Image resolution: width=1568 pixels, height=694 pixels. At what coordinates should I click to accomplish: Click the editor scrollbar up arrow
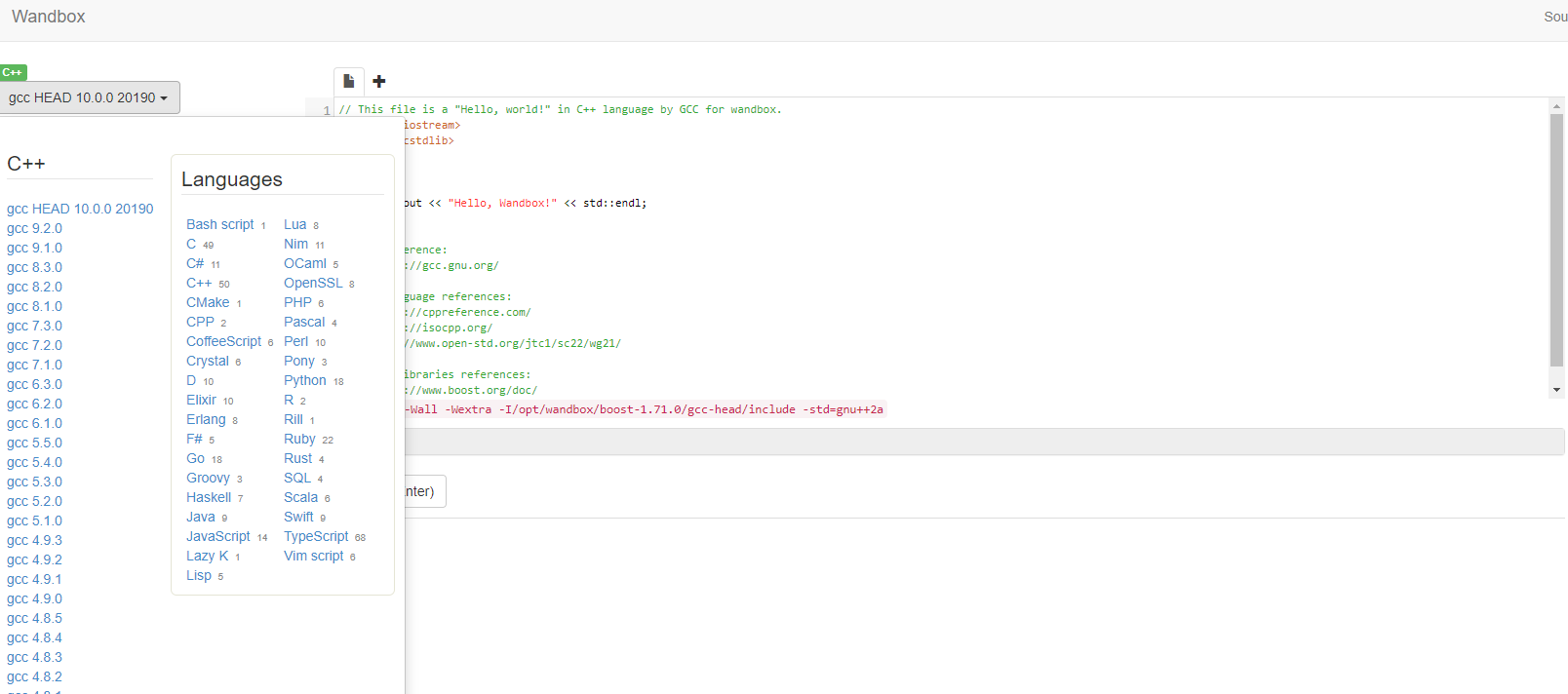pos(1556,106)
